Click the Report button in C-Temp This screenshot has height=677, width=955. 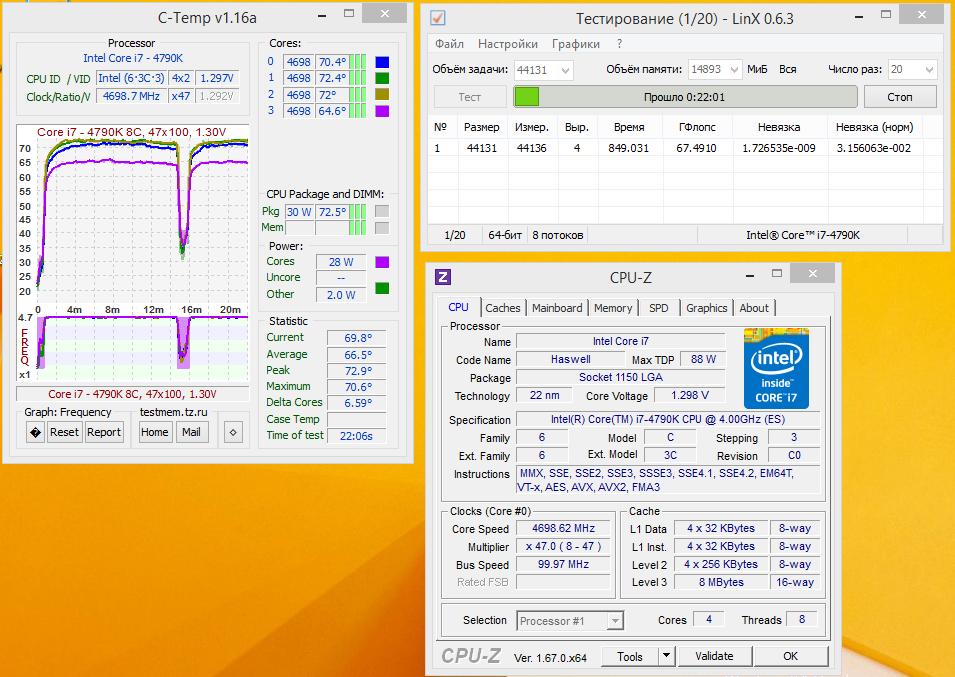(104, 432)
